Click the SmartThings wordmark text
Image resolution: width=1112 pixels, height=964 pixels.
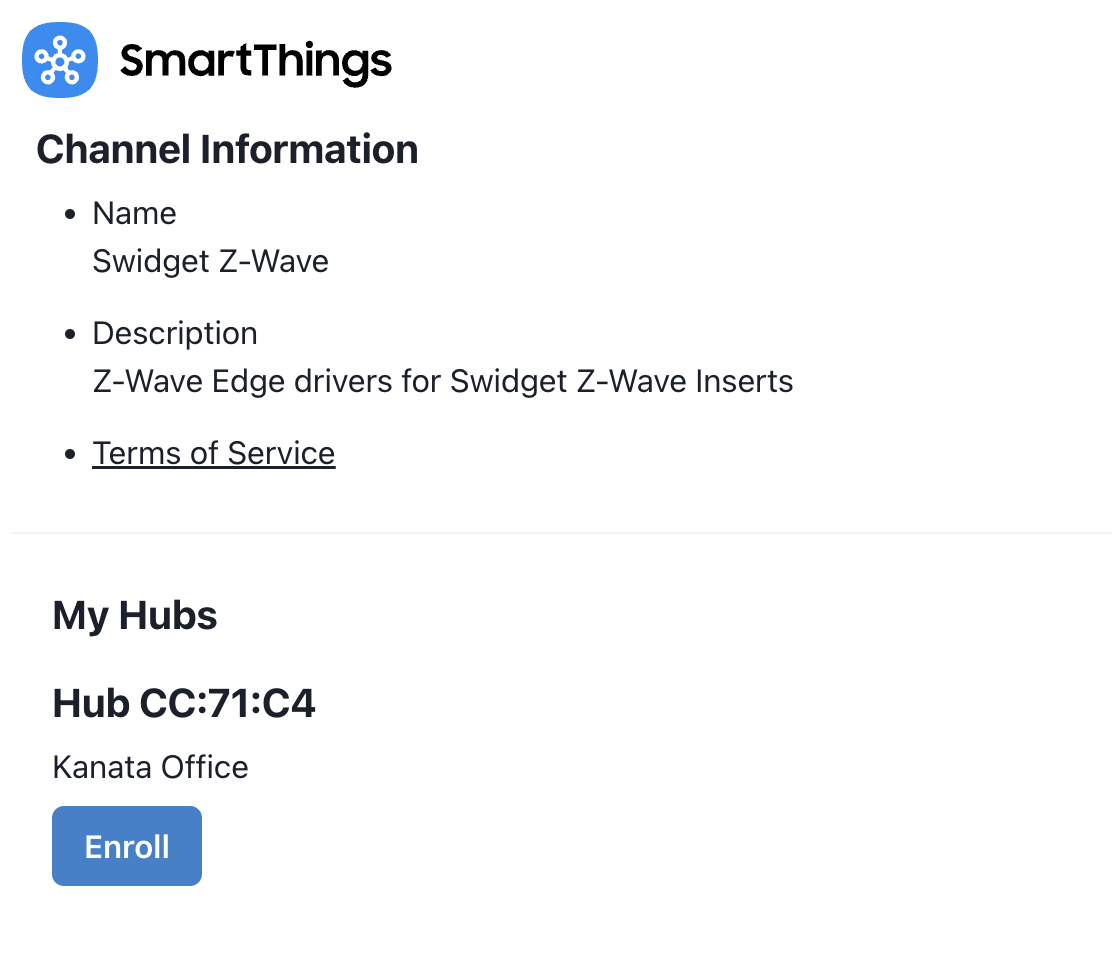coord(255,63)
